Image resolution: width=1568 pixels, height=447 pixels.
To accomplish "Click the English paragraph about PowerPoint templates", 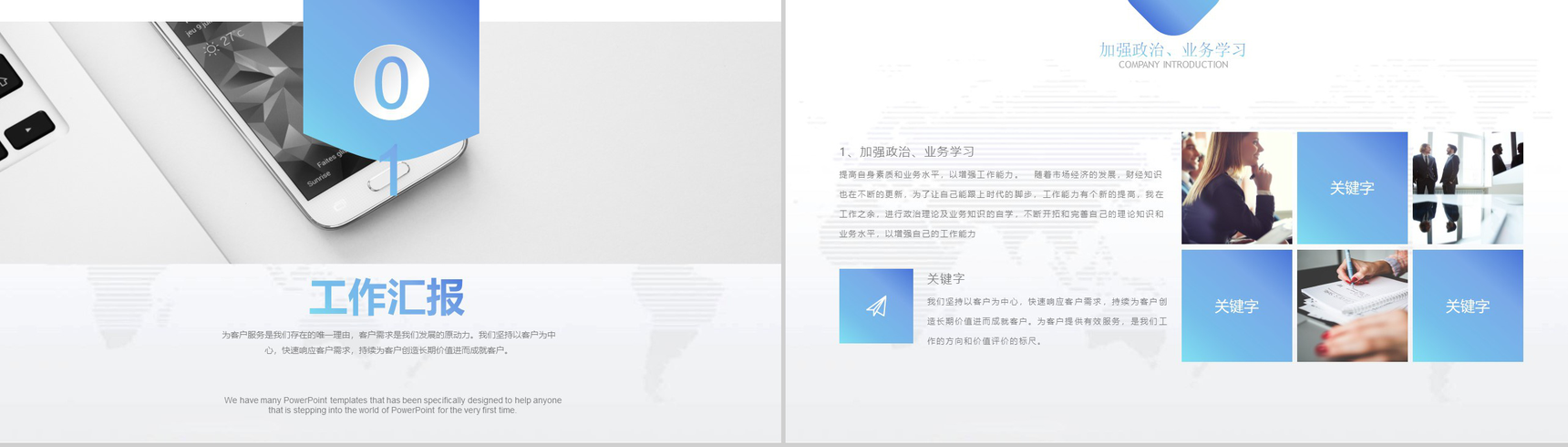I will coord(392,405).
